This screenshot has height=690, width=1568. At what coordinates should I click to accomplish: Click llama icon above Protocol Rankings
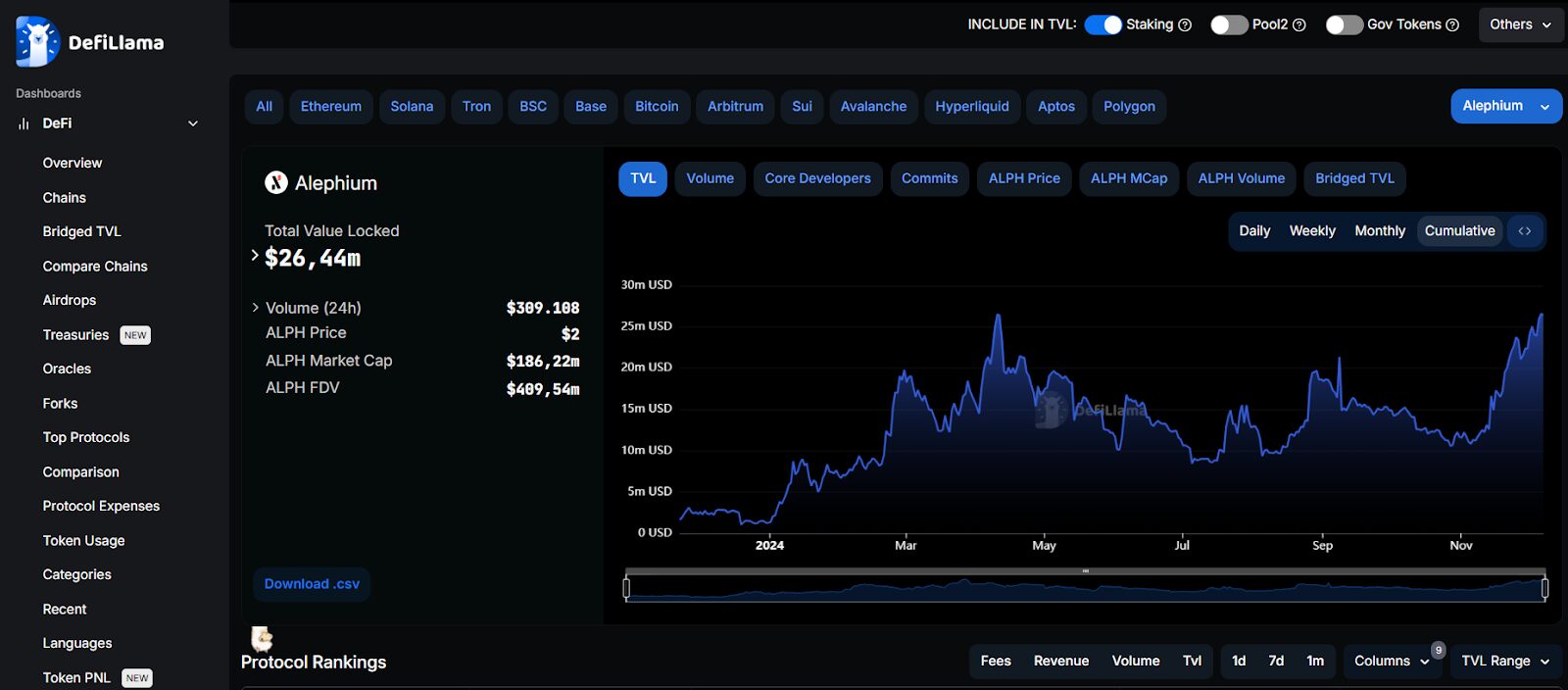click(262, 639)
